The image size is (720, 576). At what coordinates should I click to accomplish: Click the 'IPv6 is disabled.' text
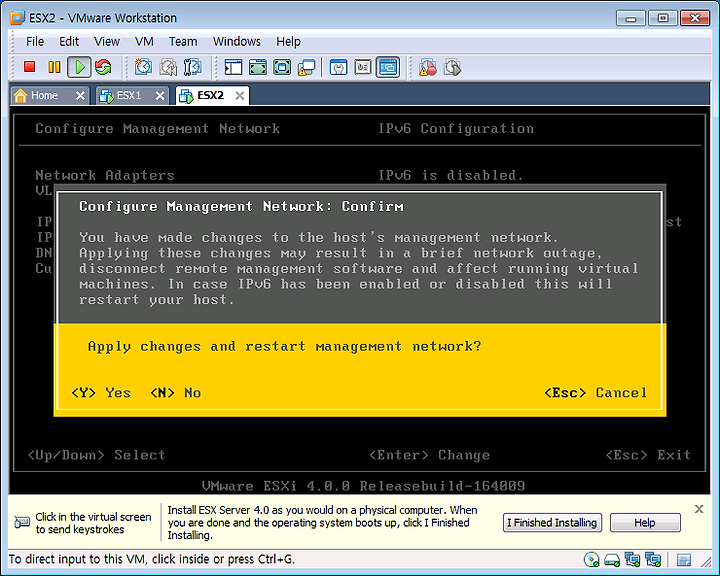point(450,175)
